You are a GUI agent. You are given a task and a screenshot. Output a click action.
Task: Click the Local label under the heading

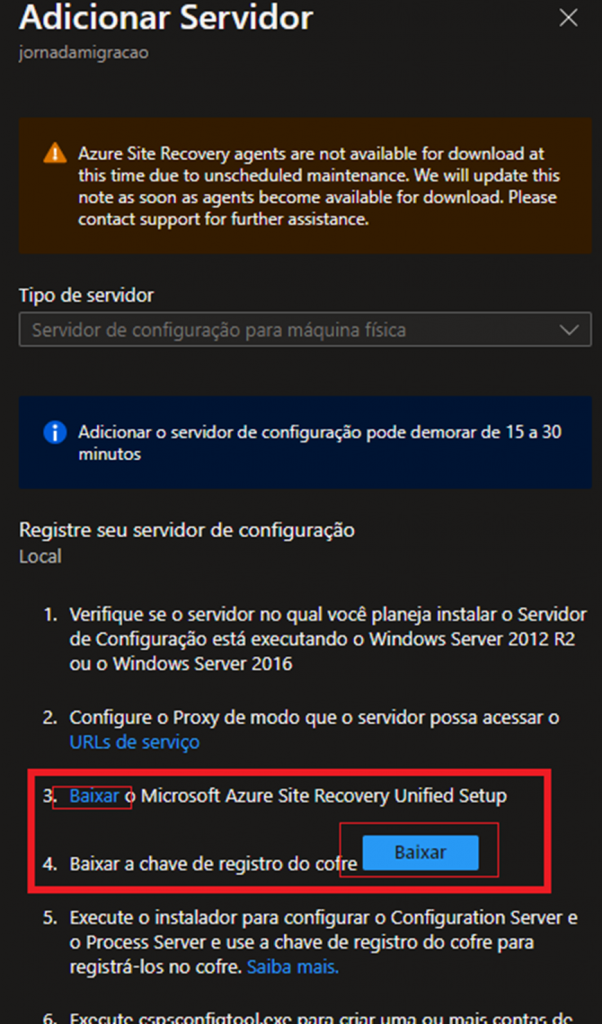[40, 556]
